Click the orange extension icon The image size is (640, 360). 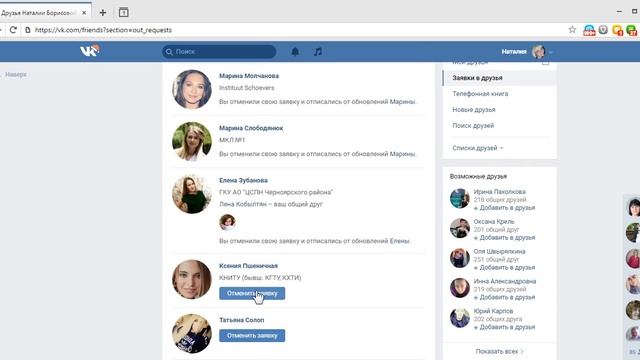point(617,30)
